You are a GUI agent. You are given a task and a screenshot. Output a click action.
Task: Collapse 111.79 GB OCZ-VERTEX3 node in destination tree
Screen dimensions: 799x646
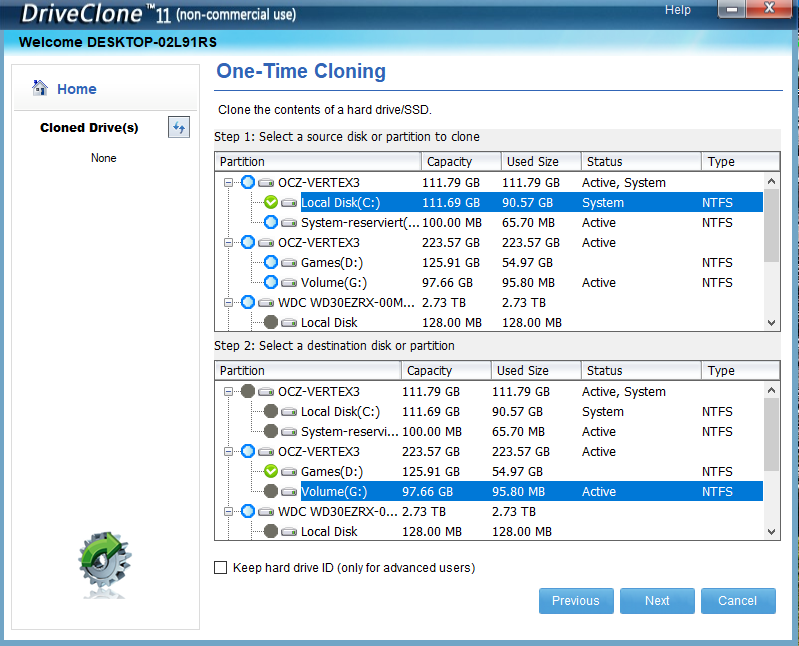coord(228,391)
